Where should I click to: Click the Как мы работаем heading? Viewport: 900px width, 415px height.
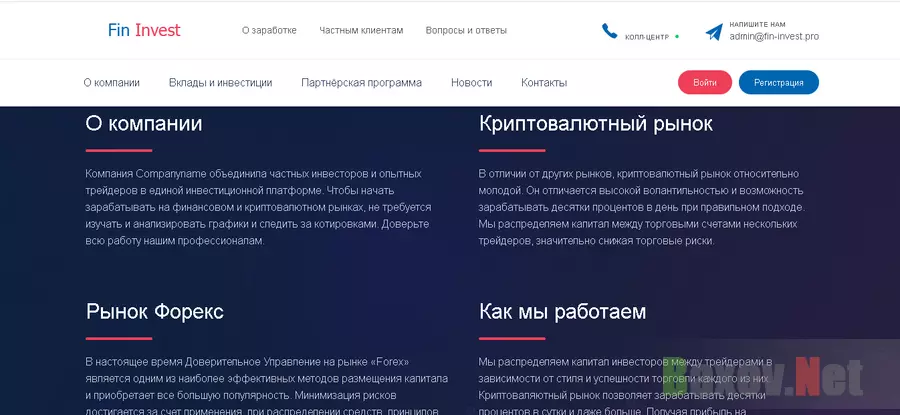[x=562, y=312]
